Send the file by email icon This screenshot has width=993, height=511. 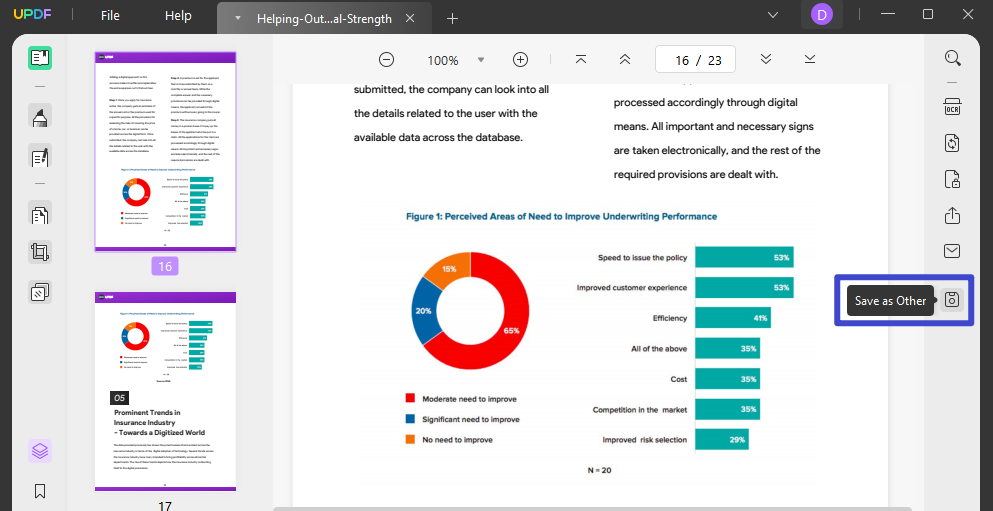tap(952, 251)
